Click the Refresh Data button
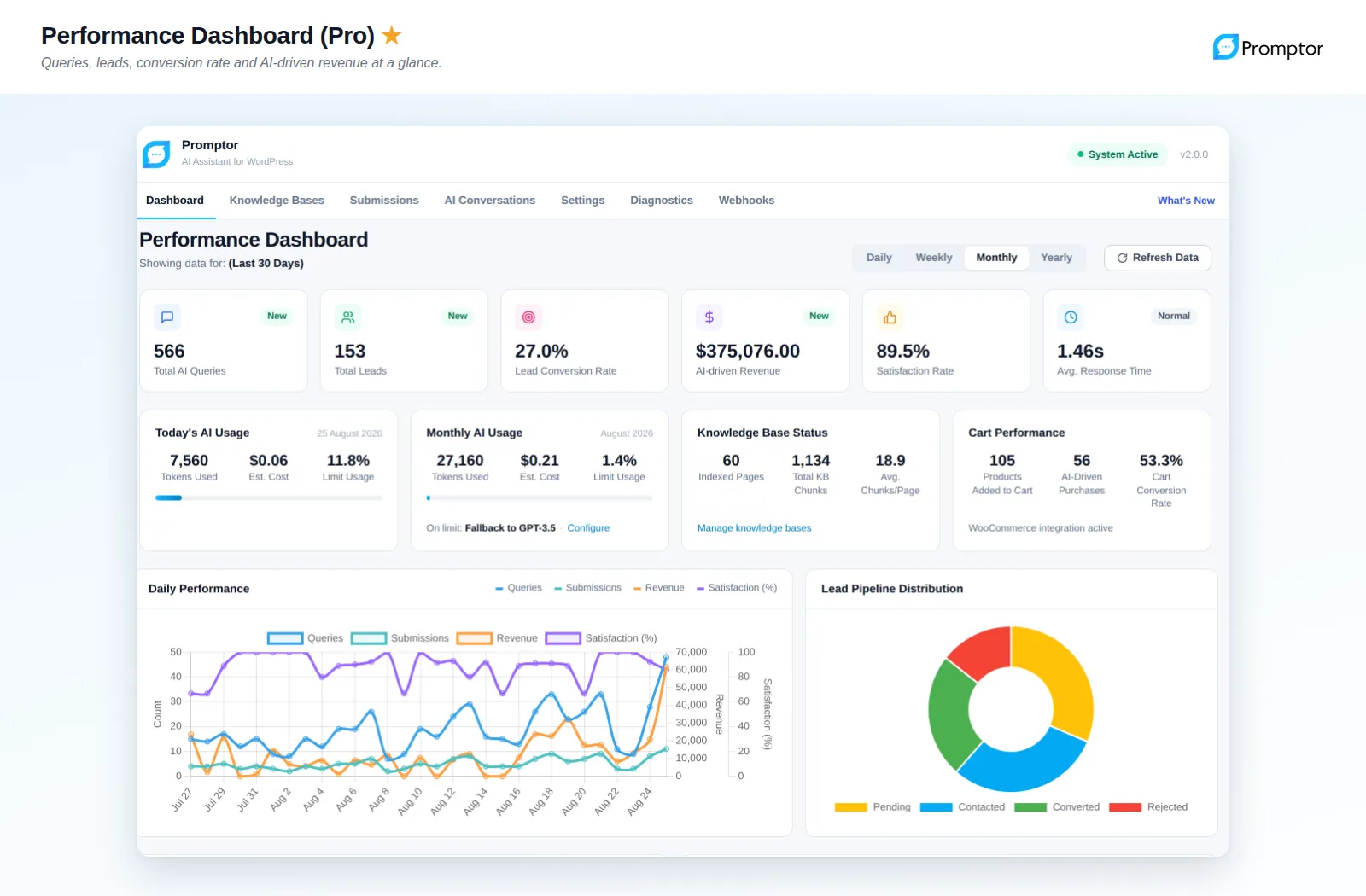Image resolution: width=1366 pixels, height=896 pixels. coord(1158,258)
